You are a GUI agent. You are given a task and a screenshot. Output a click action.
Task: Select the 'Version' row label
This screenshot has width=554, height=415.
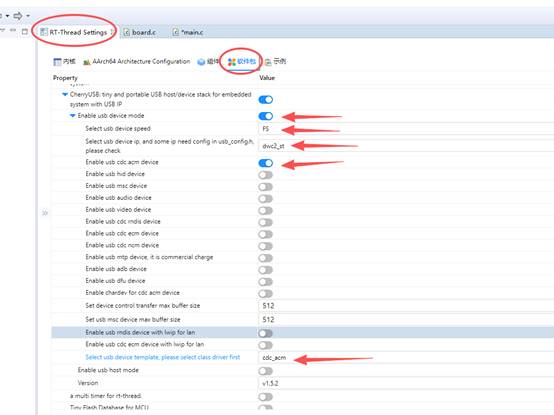coord(88,383)
